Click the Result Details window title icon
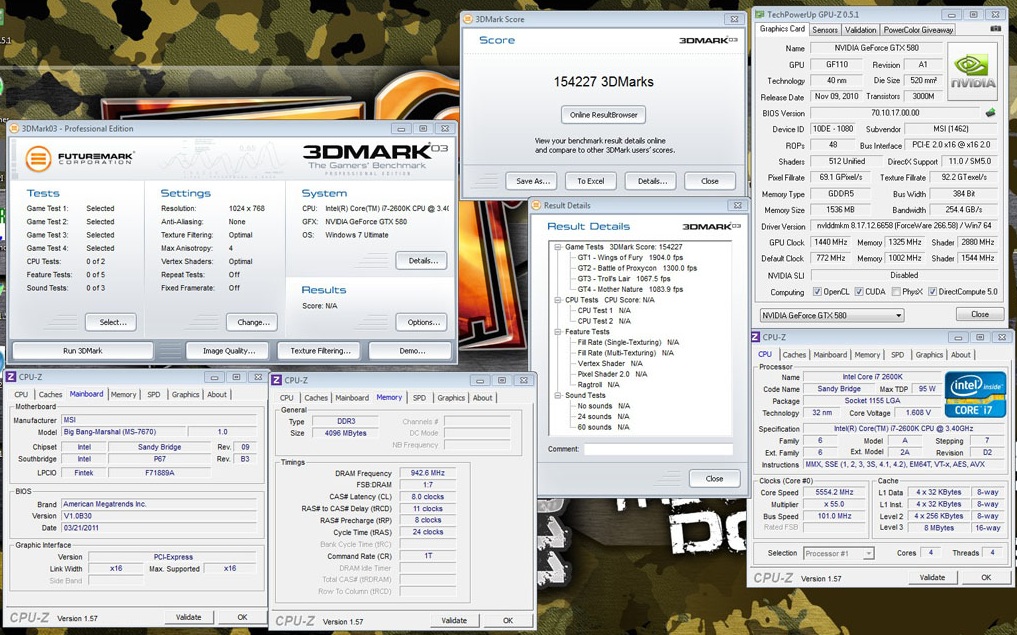 click(x=536, y=206)
